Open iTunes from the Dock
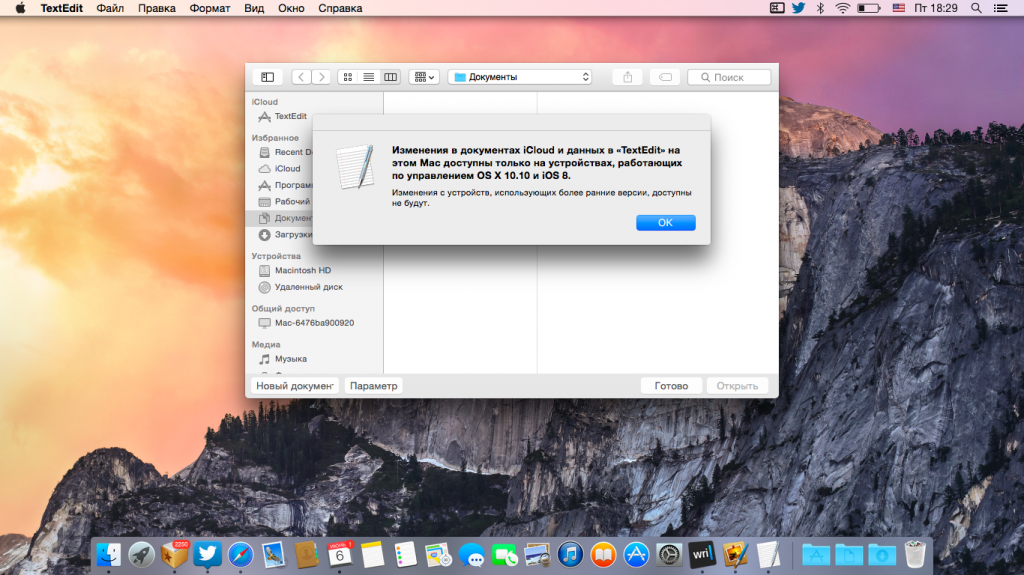This screenshot has height=575, width=1024. (x=570, y=555)
